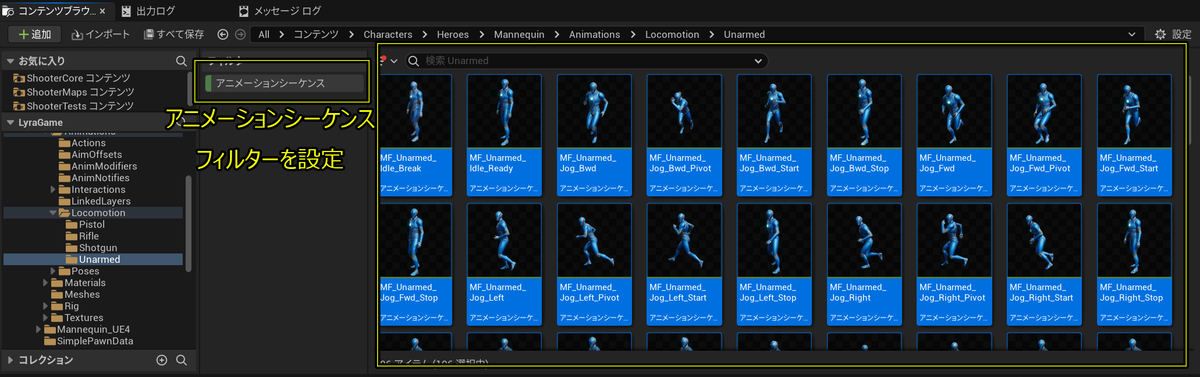Collapse the Locomotion folder arrow
Screen dimensions: 1200x377
pyautogui.click(x=53, y=213)
